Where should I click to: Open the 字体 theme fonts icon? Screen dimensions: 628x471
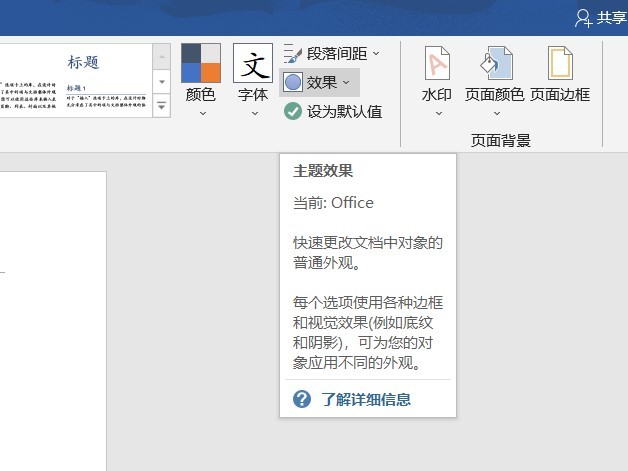pos(253,63)
